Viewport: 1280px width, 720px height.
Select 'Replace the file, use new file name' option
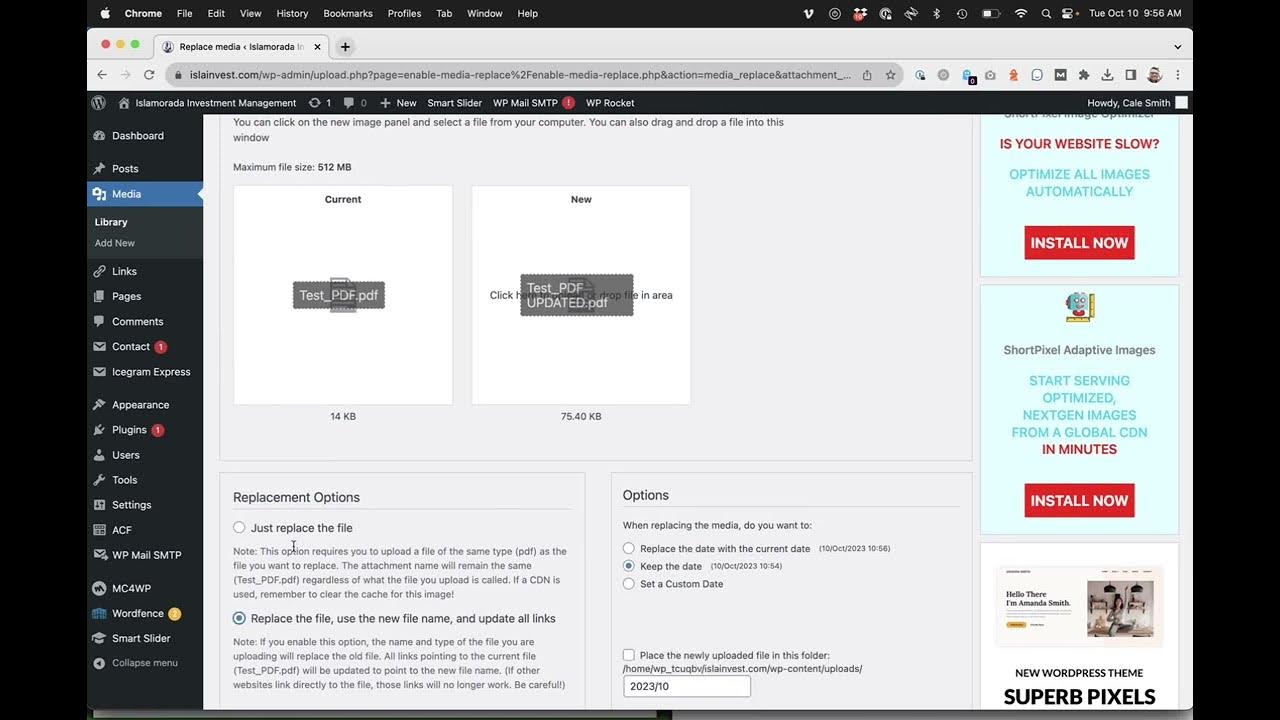(x=239, y=618)
